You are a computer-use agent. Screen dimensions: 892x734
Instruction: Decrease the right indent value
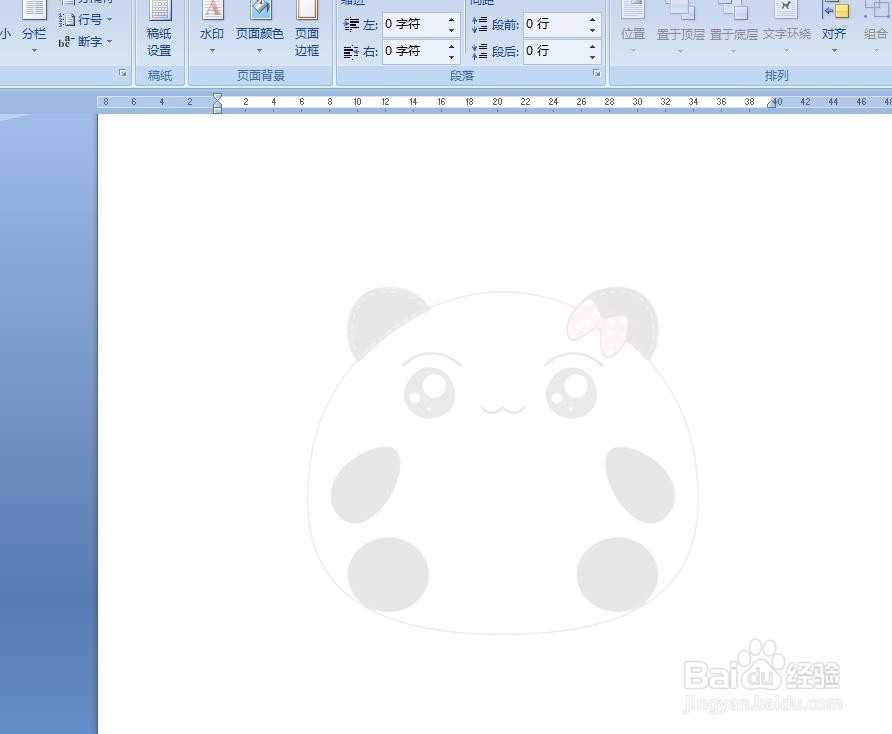tap(452, 57)
